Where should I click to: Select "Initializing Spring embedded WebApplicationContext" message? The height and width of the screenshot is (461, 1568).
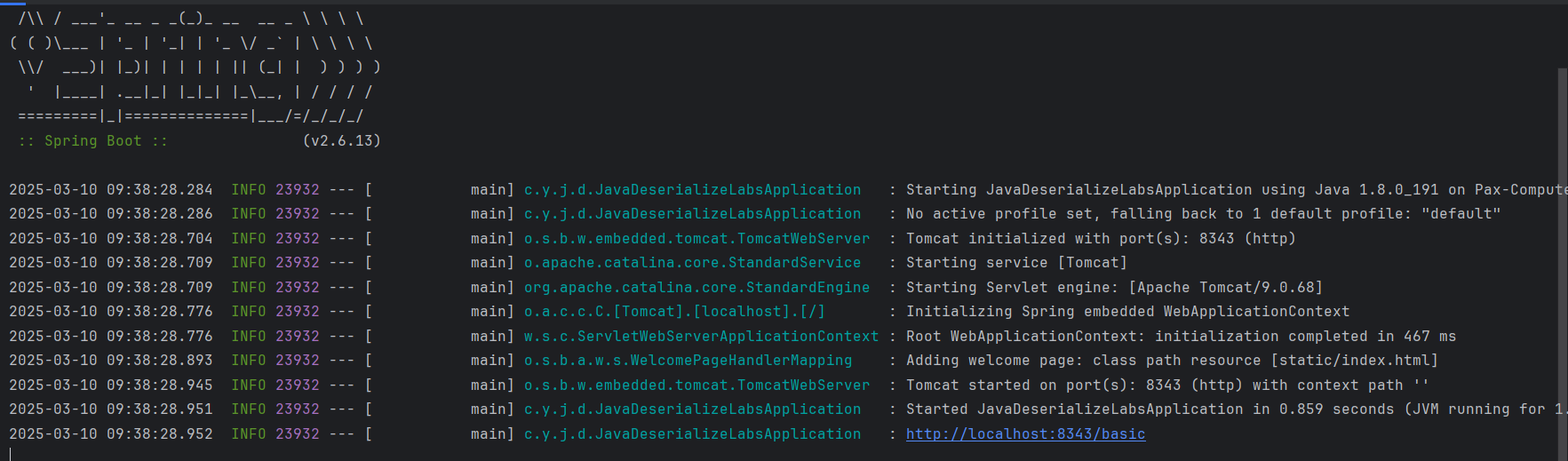coord(1127,312)
